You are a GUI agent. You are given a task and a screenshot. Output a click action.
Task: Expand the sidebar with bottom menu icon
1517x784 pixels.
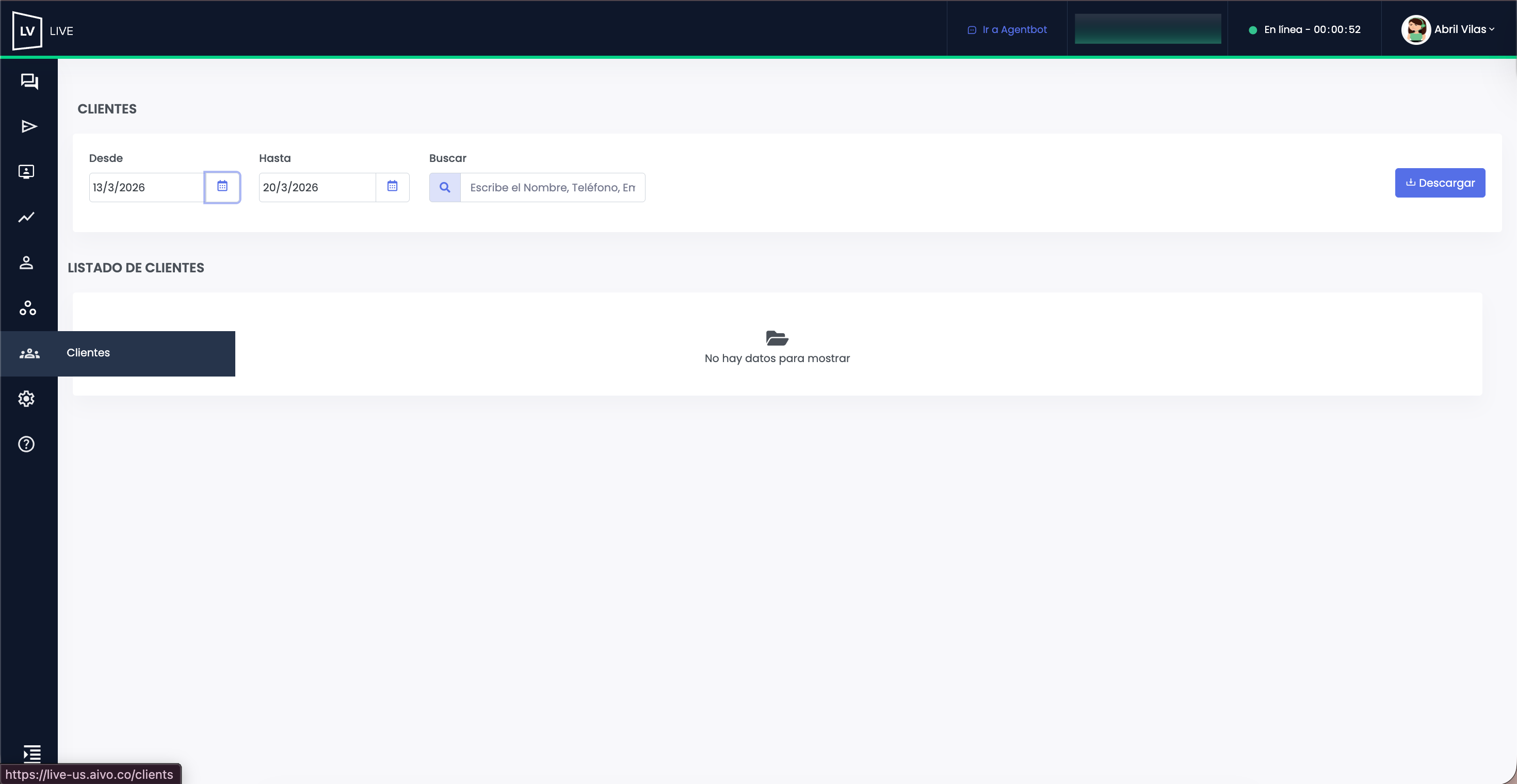pyautogui.click(x=32, y=753)
